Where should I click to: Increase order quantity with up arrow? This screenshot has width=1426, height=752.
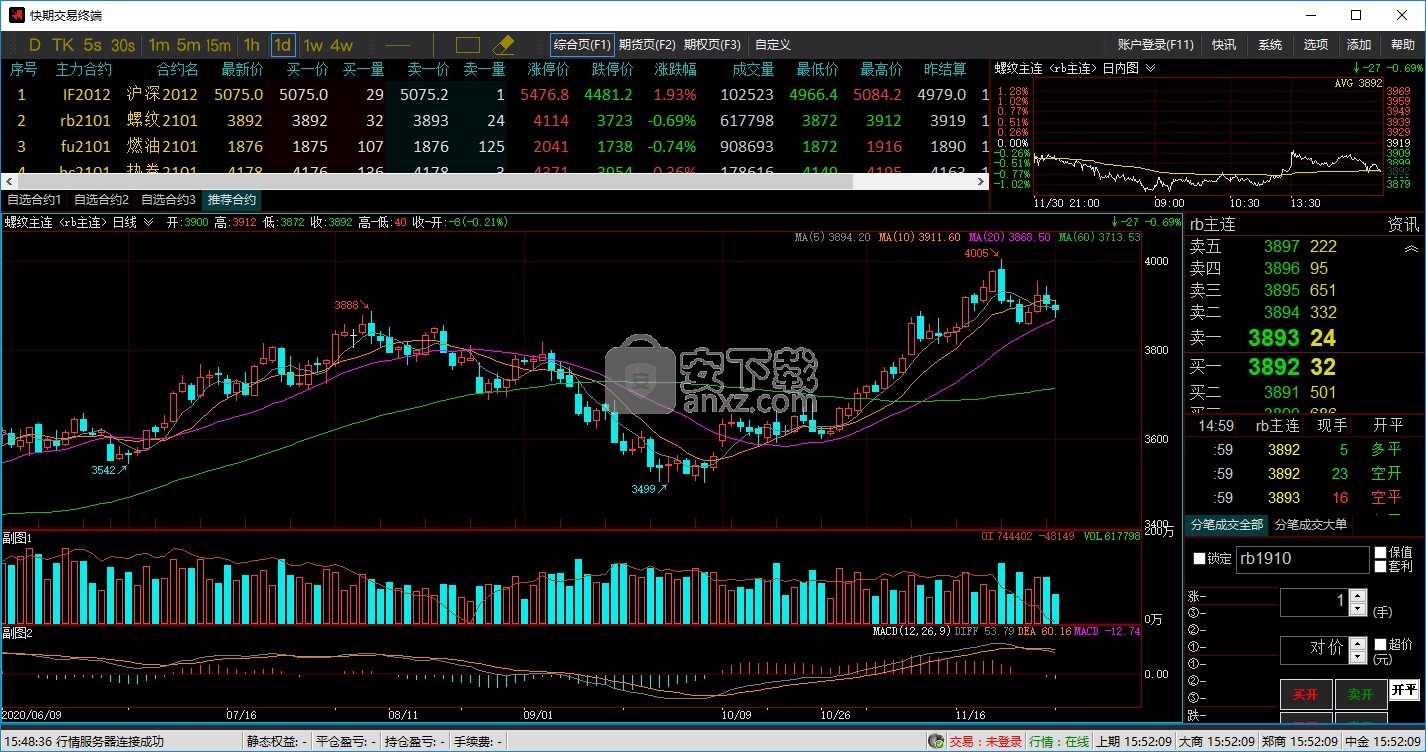1357,596
